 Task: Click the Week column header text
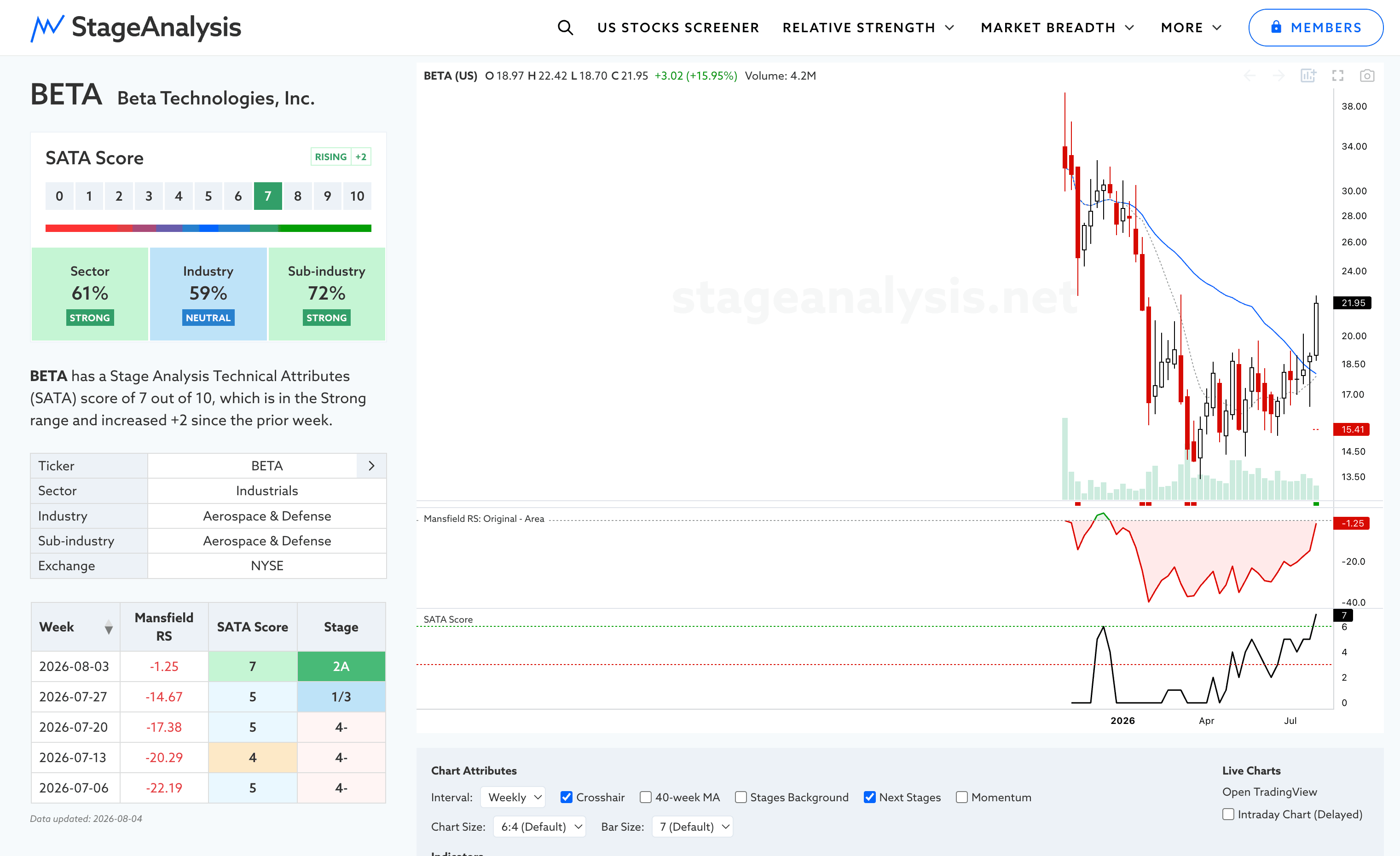point(56,627)
